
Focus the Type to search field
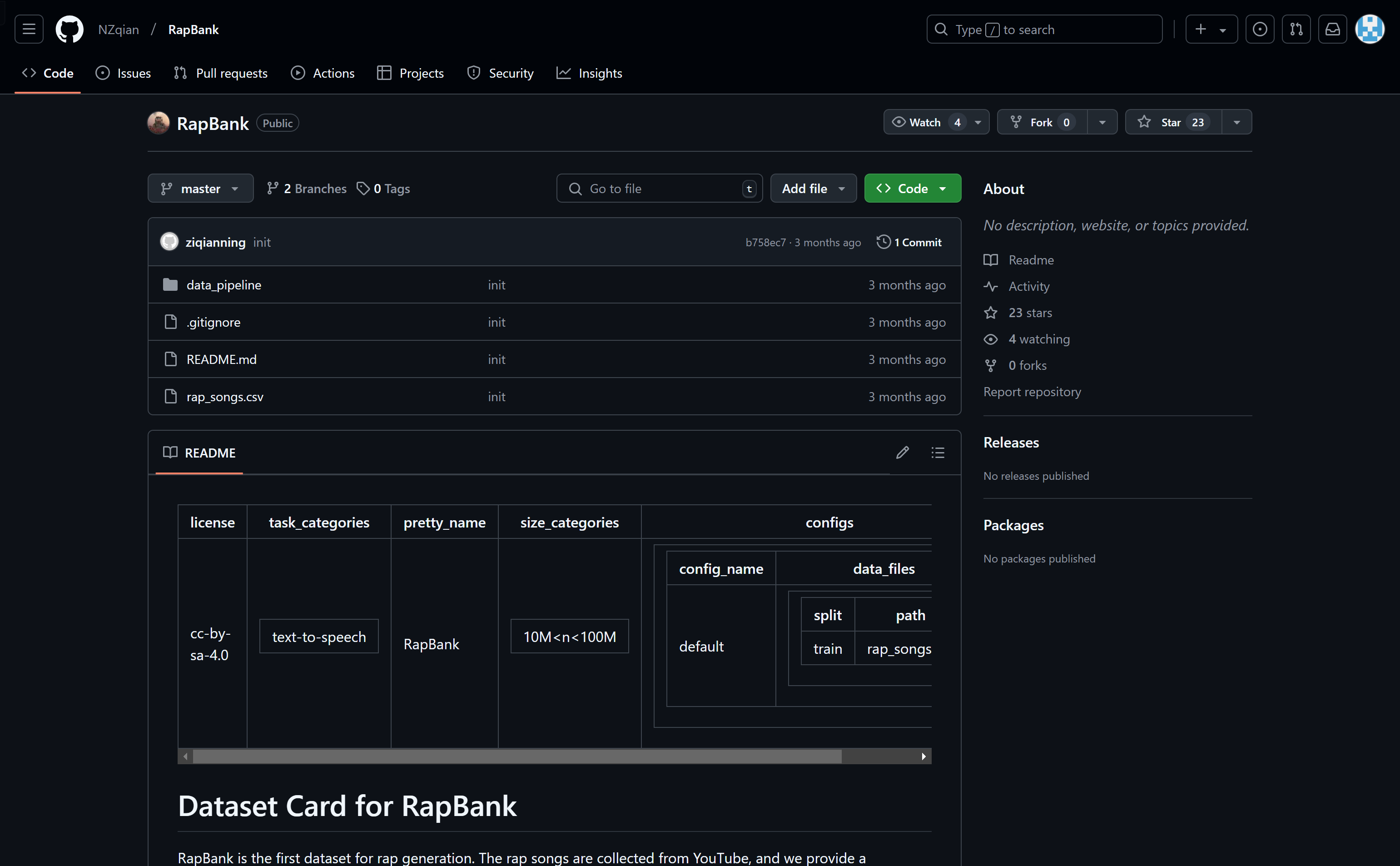(x=1044, y=29)
